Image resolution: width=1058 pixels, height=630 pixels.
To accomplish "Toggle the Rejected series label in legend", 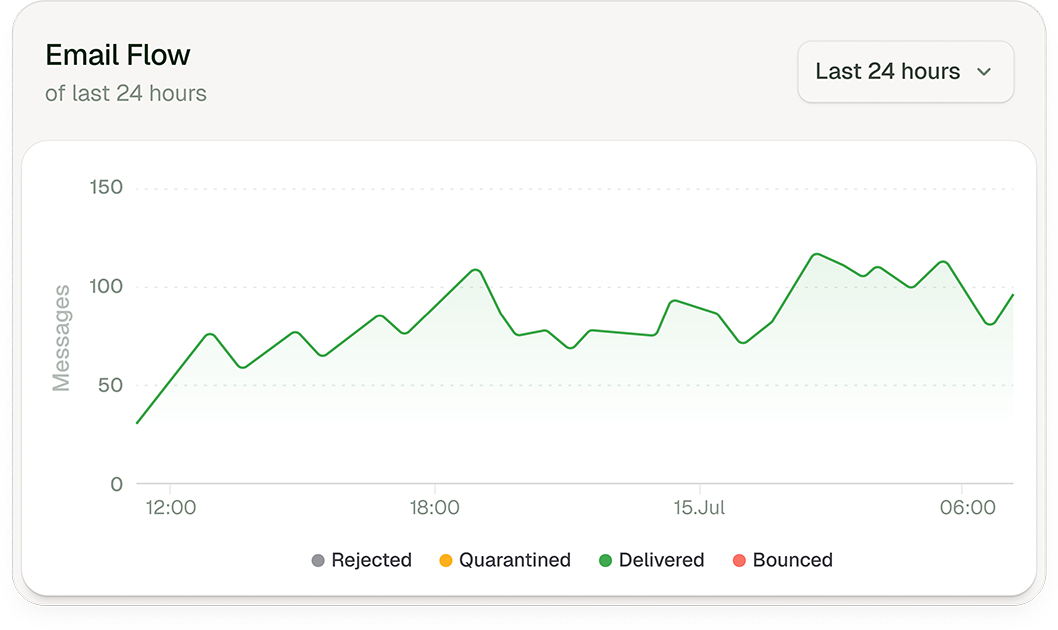I will tap(371, 561).
